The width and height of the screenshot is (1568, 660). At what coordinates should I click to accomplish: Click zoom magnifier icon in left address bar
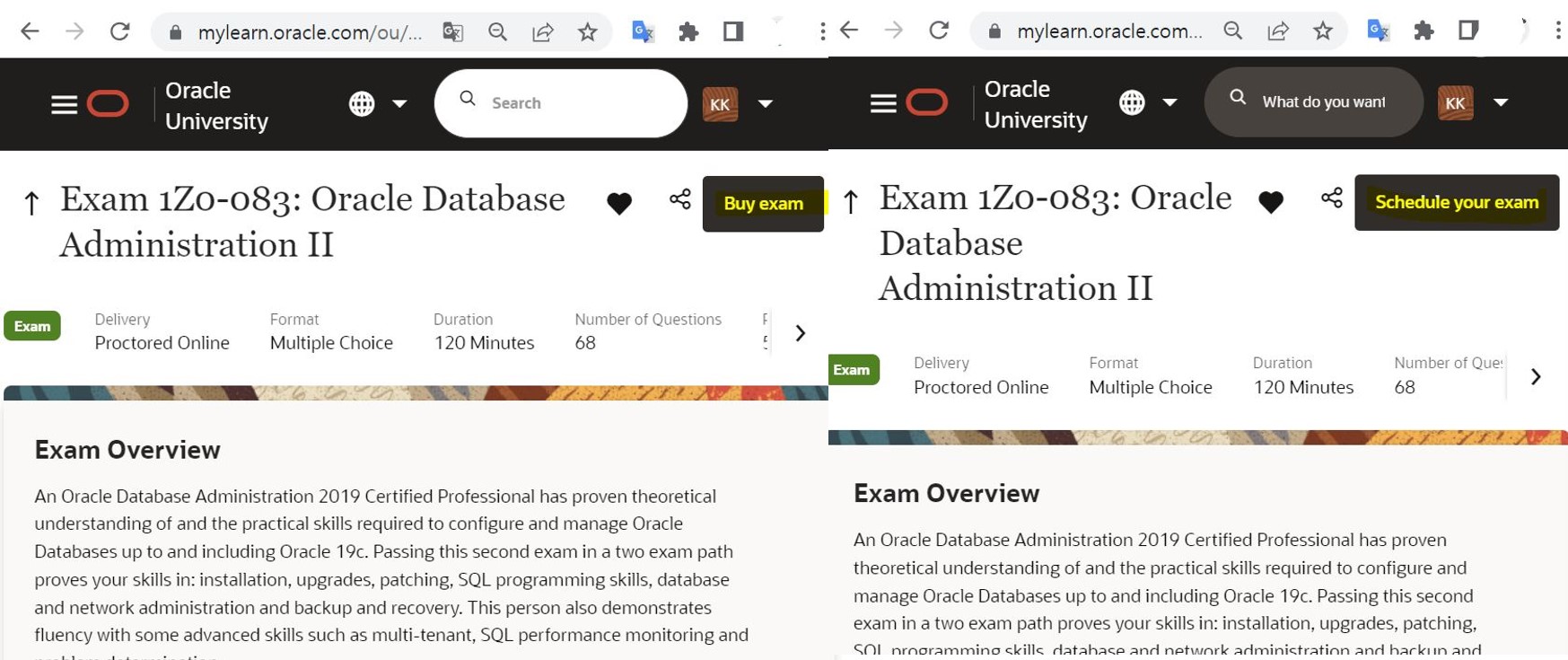point(498,32)
